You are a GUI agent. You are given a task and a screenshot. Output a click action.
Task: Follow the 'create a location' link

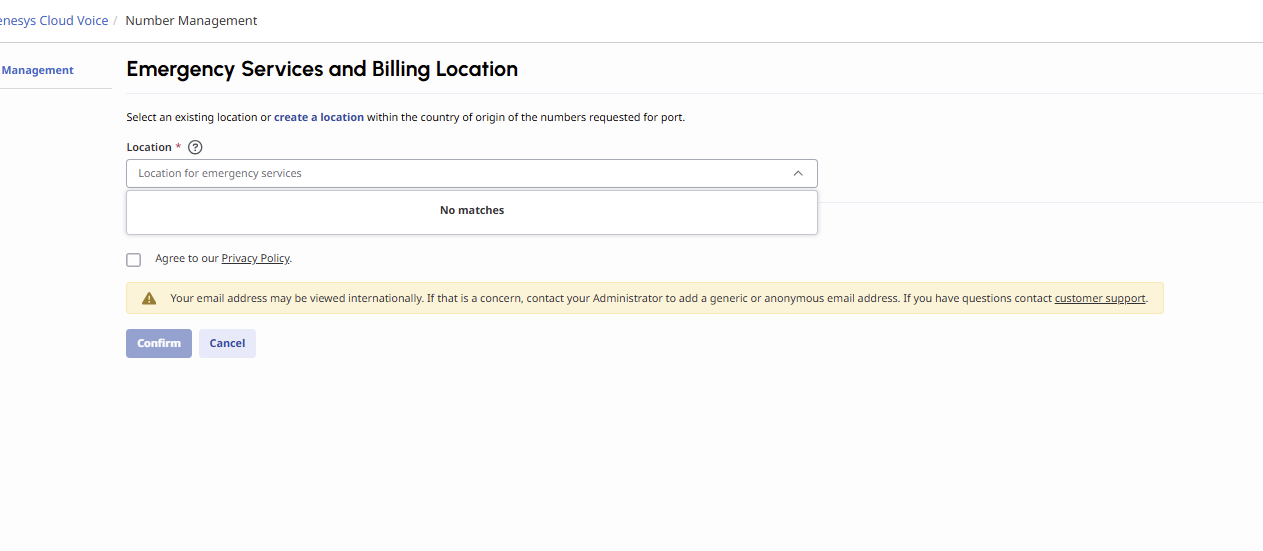[319, 117]
